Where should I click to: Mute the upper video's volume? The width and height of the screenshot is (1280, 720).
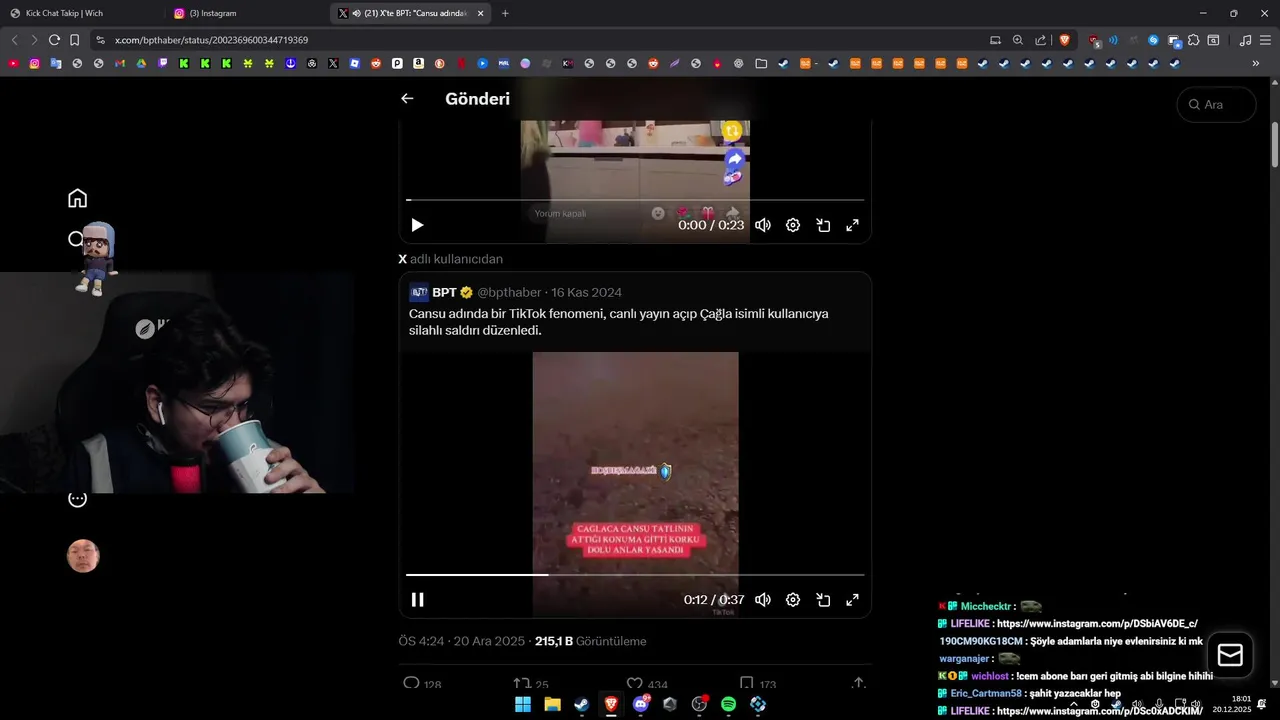tap(763, 225)
